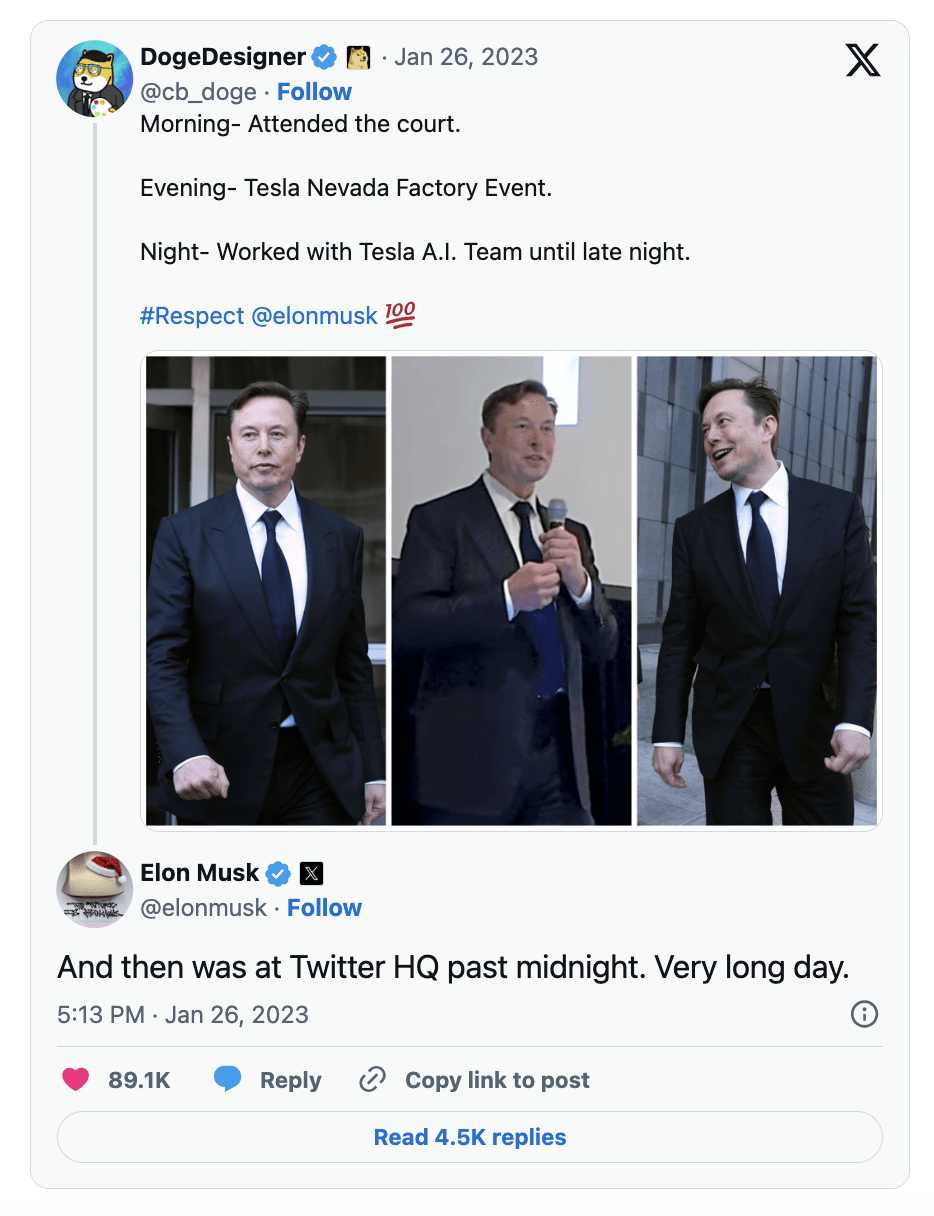Click the X logo icon
This screenshot has width=934, height=1216.
[863, 60]
